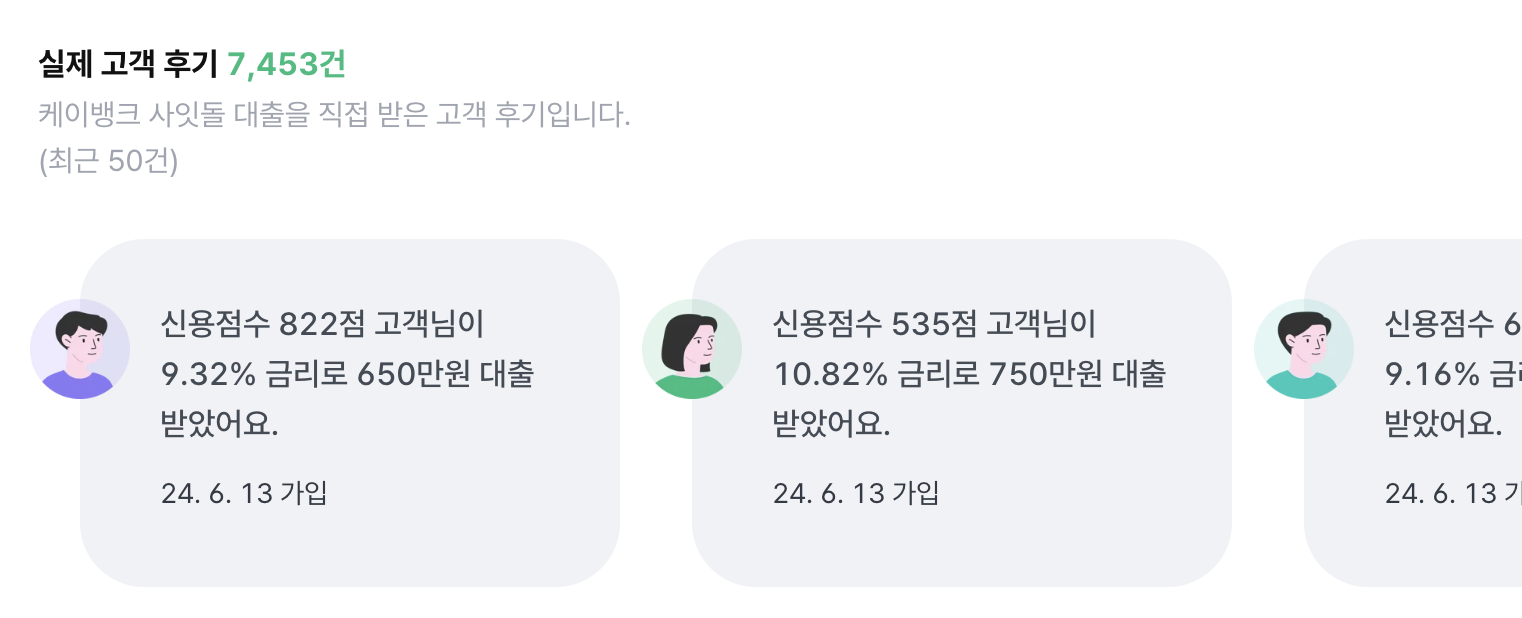
Task: Click the green review count 7,453건
Action: tap(286, 64)
